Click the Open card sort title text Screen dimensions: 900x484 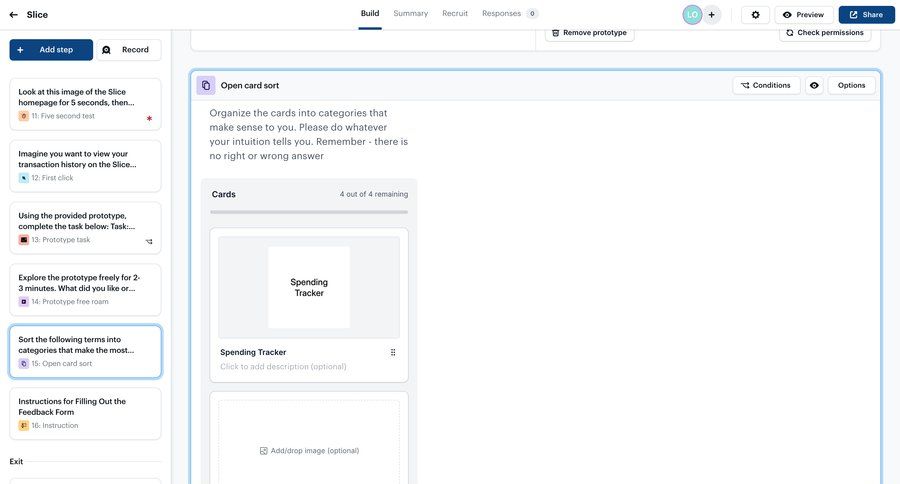[x=250, y=86]
